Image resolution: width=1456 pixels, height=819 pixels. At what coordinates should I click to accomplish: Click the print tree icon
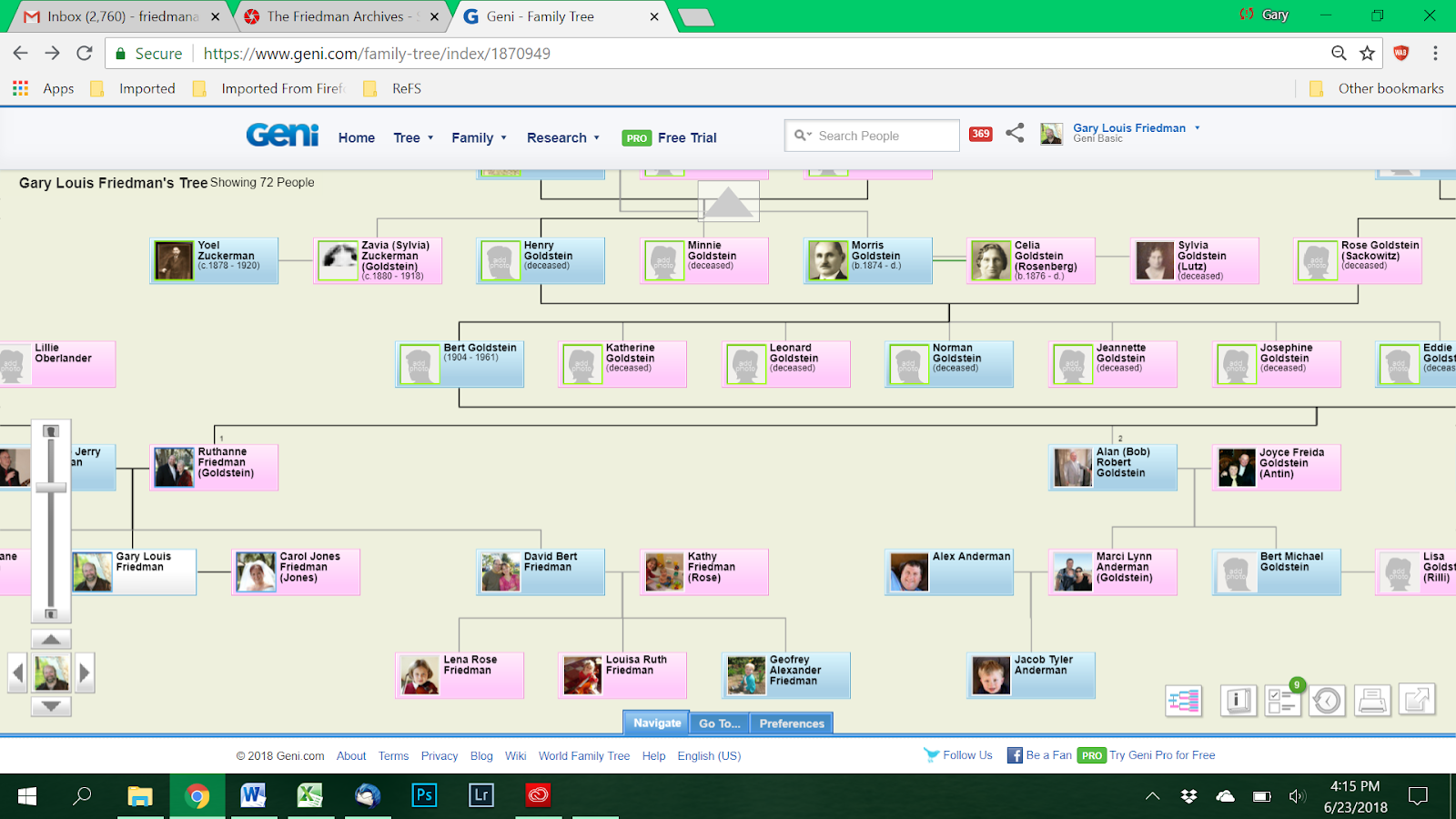(1371, 701)
